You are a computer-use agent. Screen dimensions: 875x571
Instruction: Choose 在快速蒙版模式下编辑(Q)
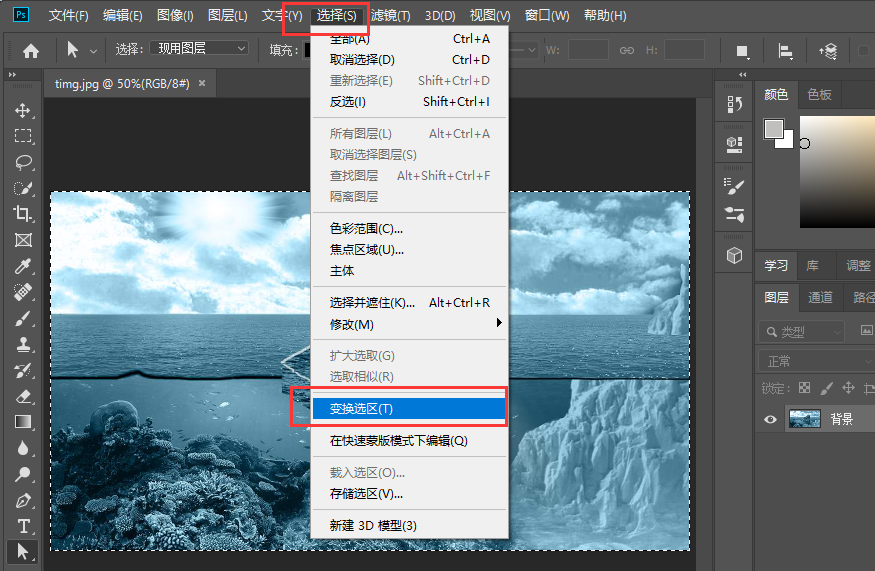click(410, 440)
